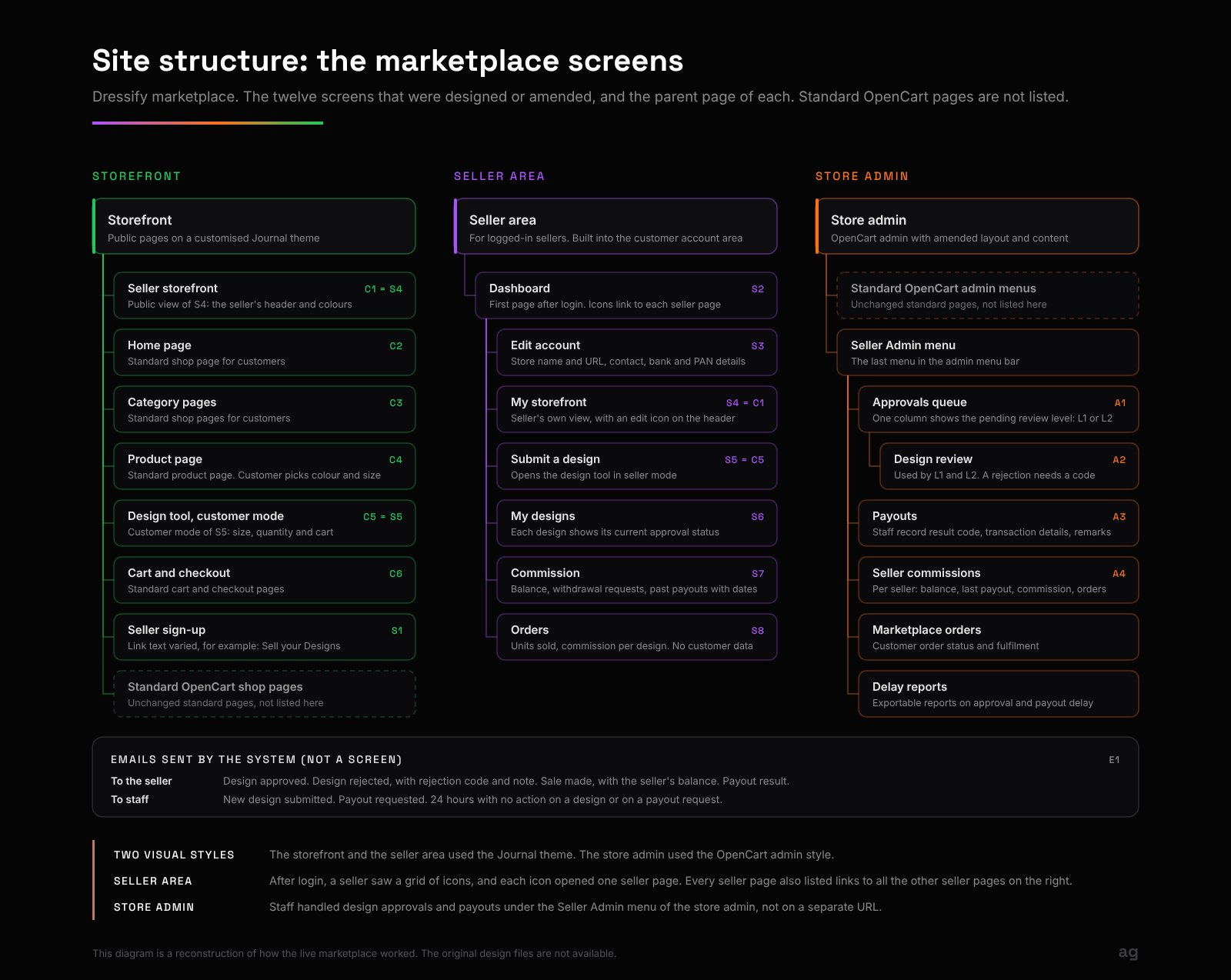Viewport: 1231px width, 980px height.
Task: Click Standard OpenCart admin menus box
Action: (x=988, y=295)
